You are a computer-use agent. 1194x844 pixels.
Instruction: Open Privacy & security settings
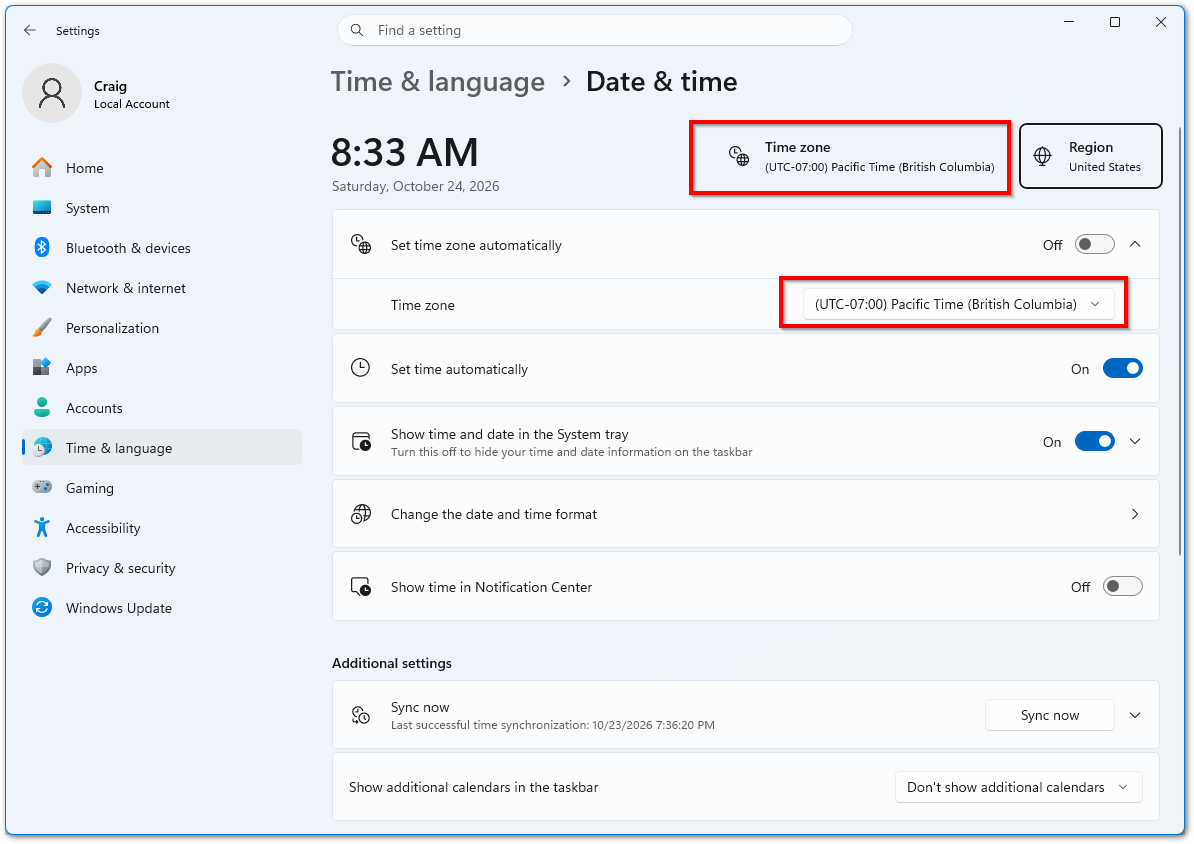(162, 567)
